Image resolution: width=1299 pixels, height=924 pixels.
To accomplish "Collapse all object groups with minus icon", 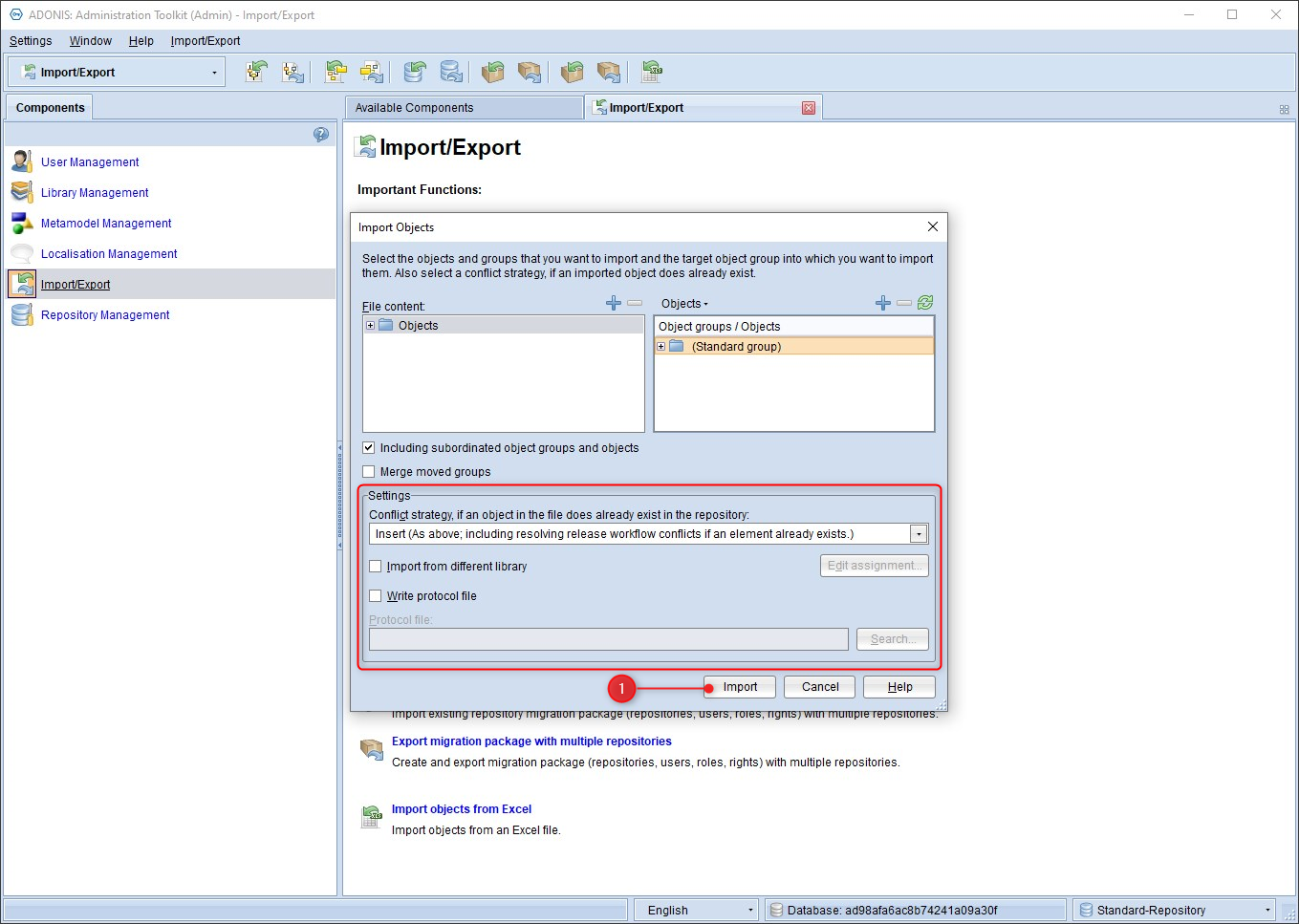I will [904, 303].
